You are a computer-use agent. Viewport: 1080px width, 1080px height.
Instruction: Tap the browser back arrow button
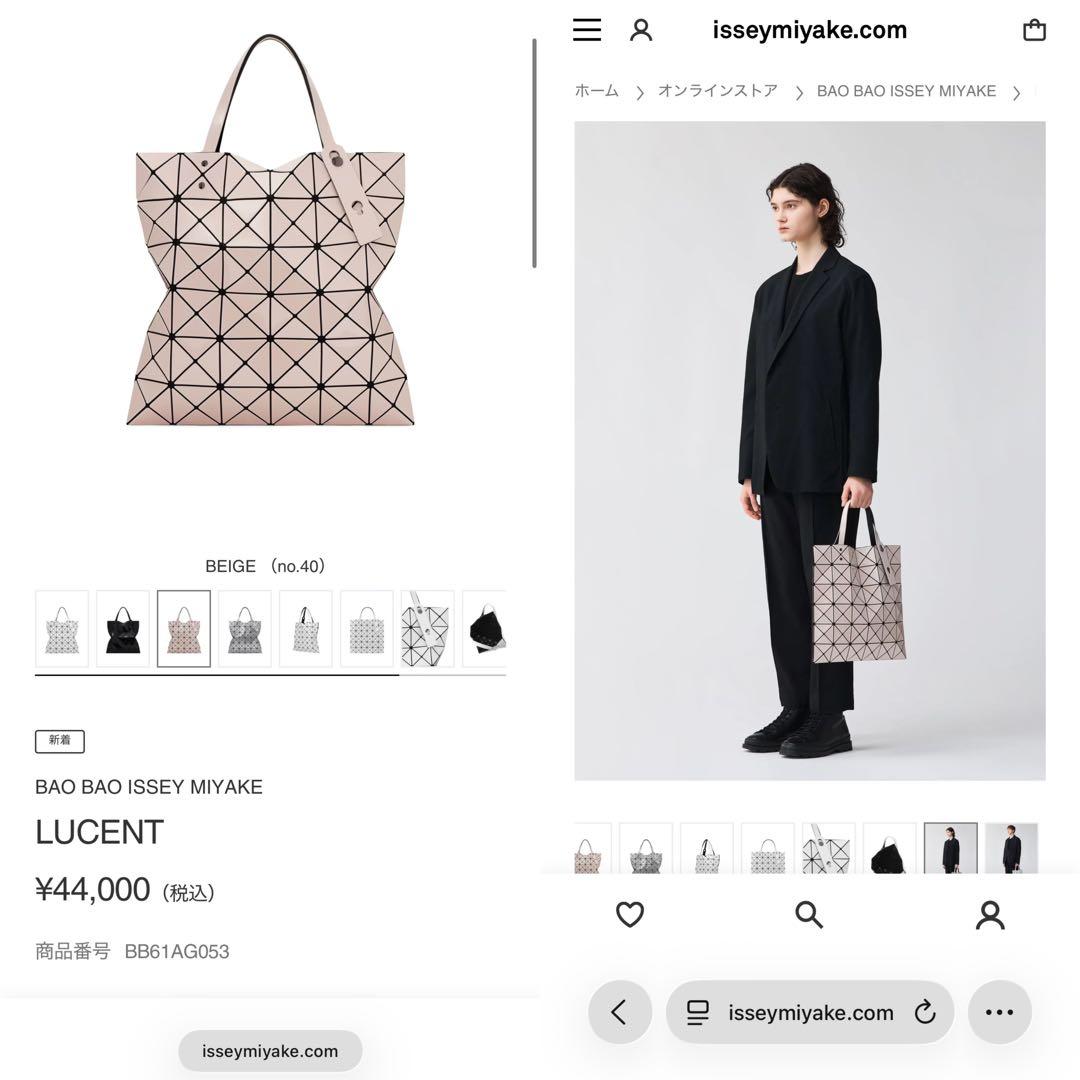[620, 1012]
